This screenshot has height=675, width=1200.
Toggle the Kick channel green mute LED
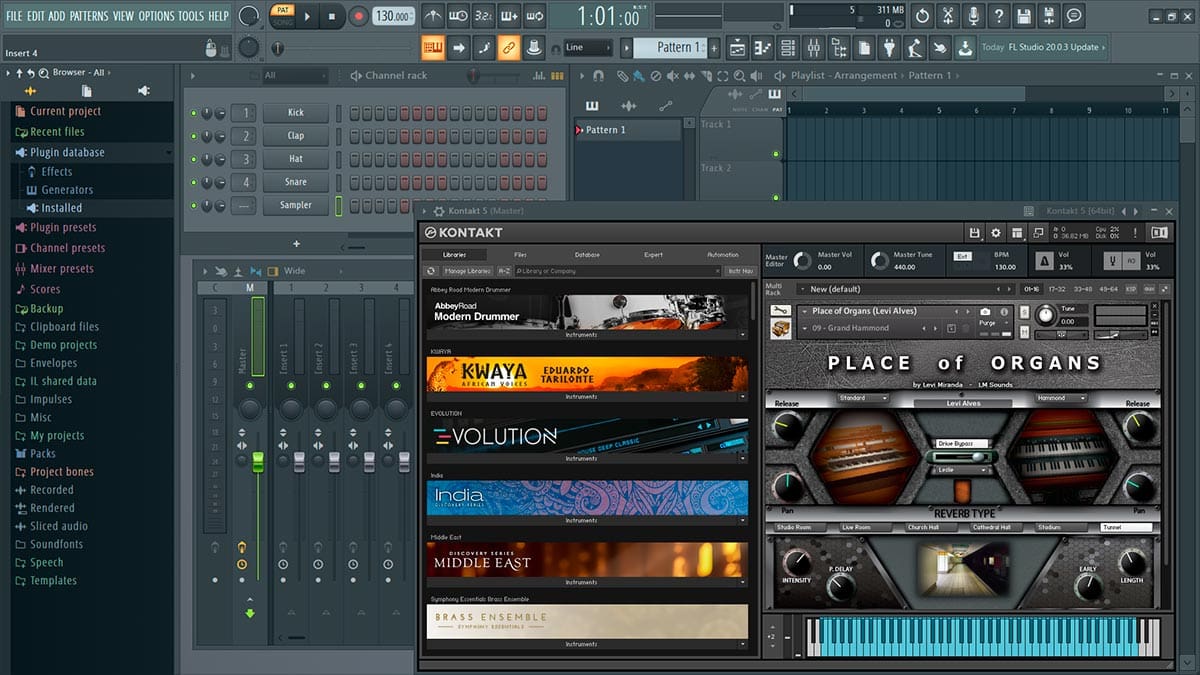click(194, 113)
